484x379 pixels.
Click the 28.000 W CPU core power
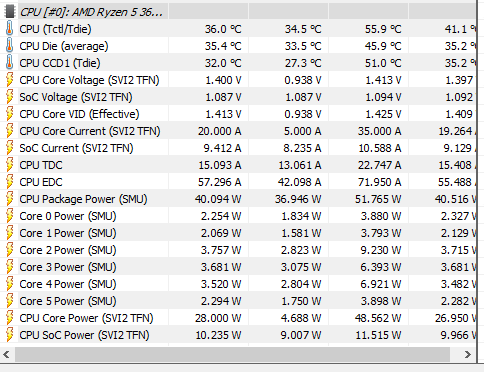218,318
